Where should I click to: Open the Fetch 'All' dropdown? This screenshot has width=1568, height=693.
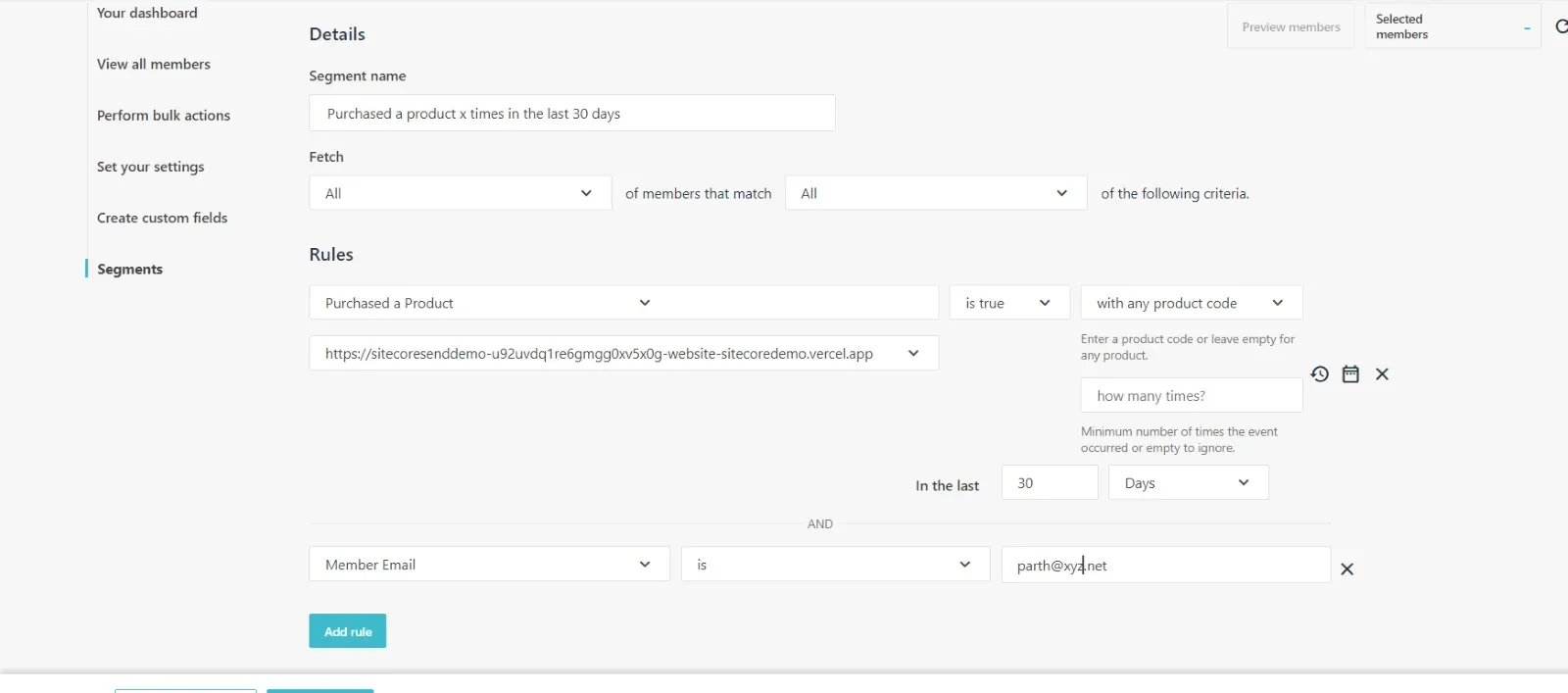point(461,193)
